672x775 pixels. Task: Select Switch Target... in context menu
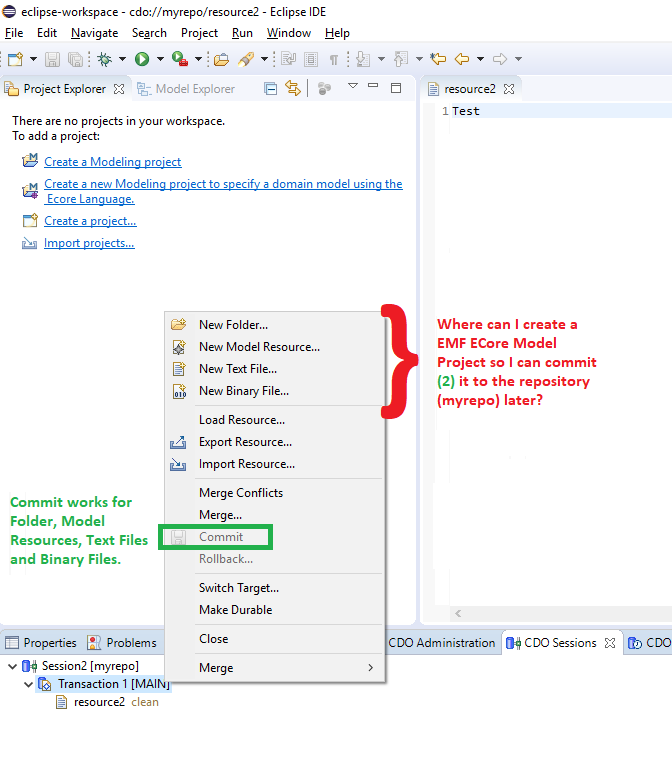(275, 588)
